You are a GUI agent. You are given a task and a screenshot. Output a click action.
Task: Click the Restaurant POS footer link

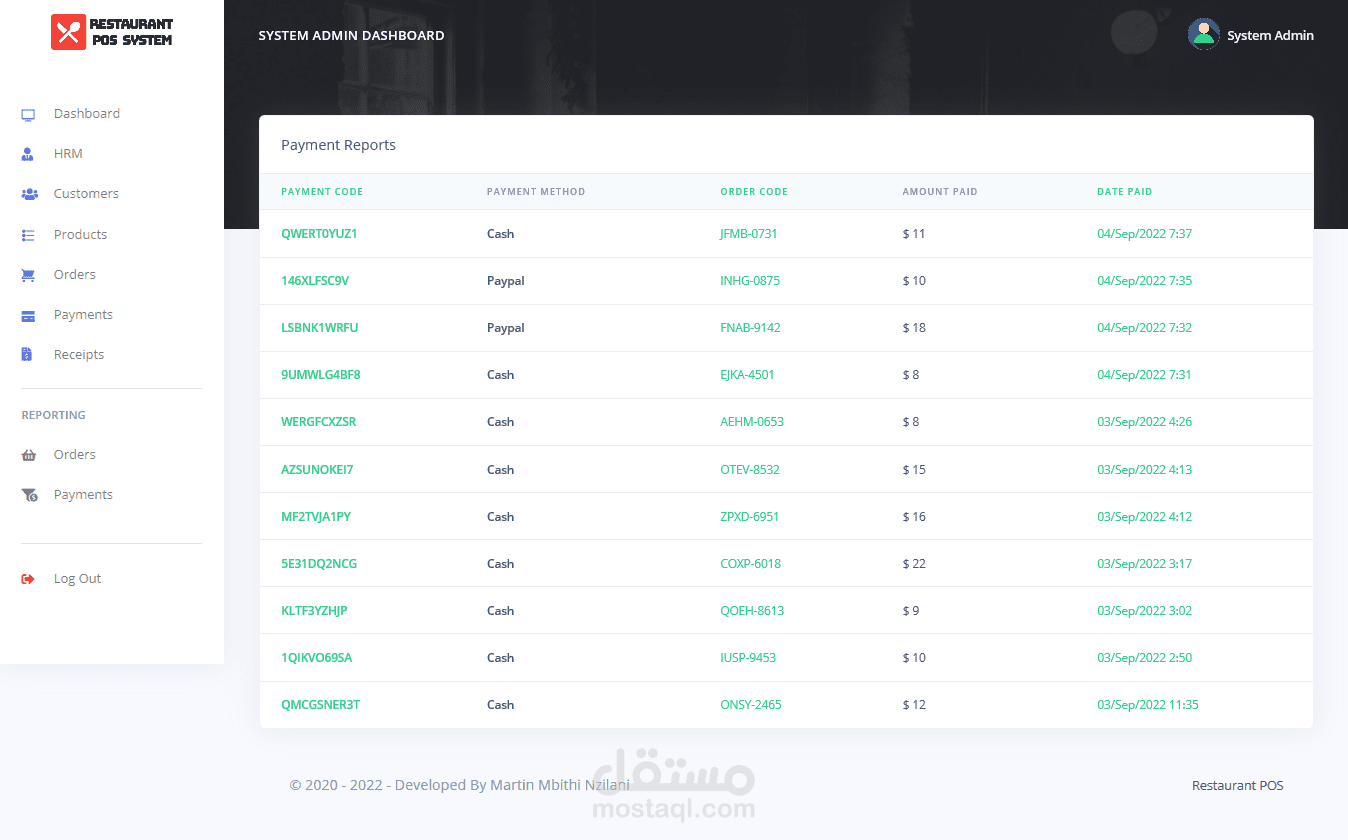[x=1237, y=786]
